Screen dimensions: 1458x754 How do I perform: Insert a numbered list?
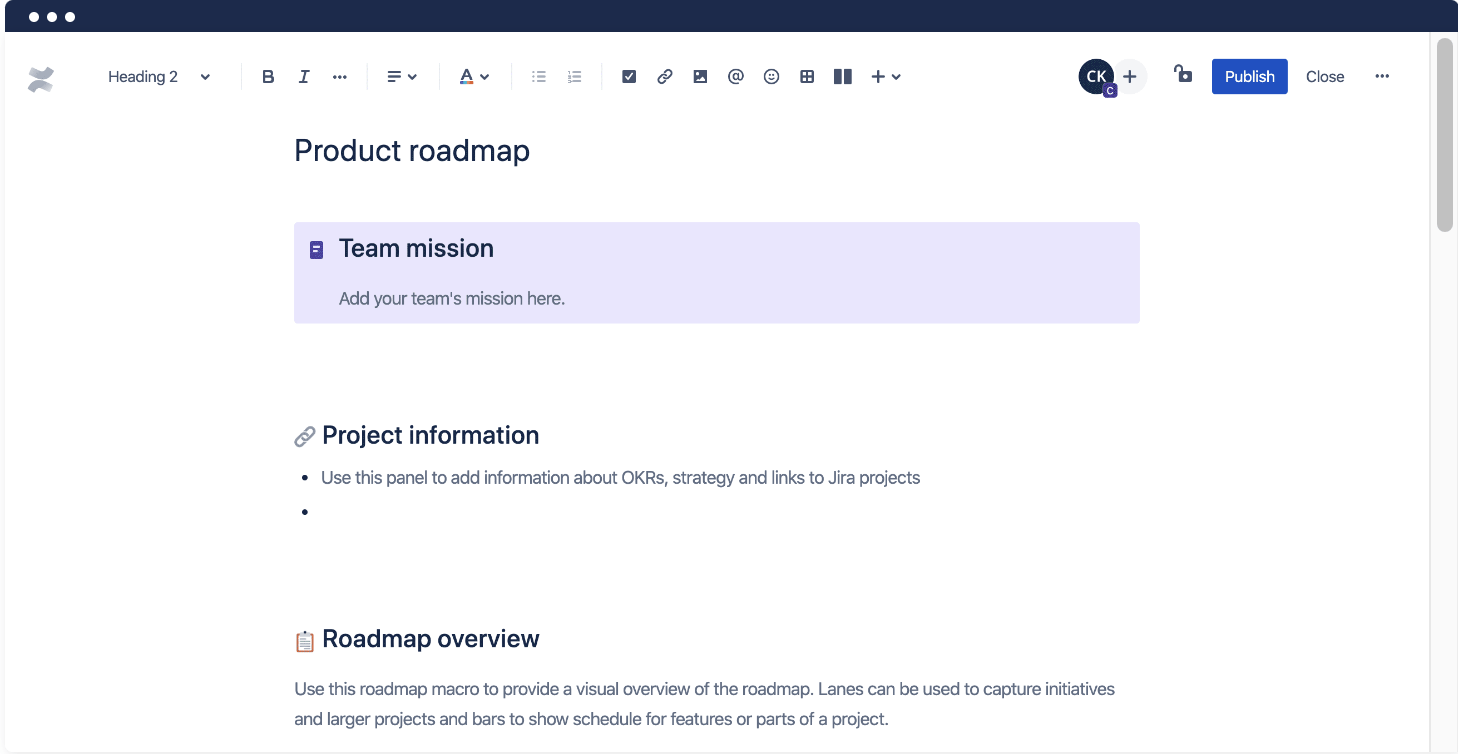click(574, 76)
